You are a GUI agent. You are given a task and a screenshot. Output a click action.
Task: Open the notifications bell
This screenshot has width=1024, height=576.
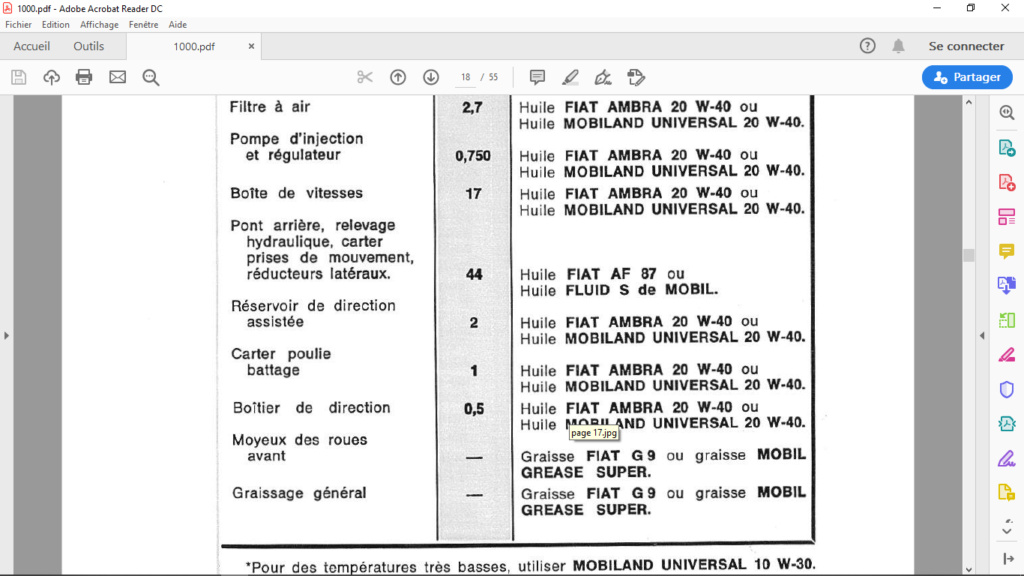899,46
